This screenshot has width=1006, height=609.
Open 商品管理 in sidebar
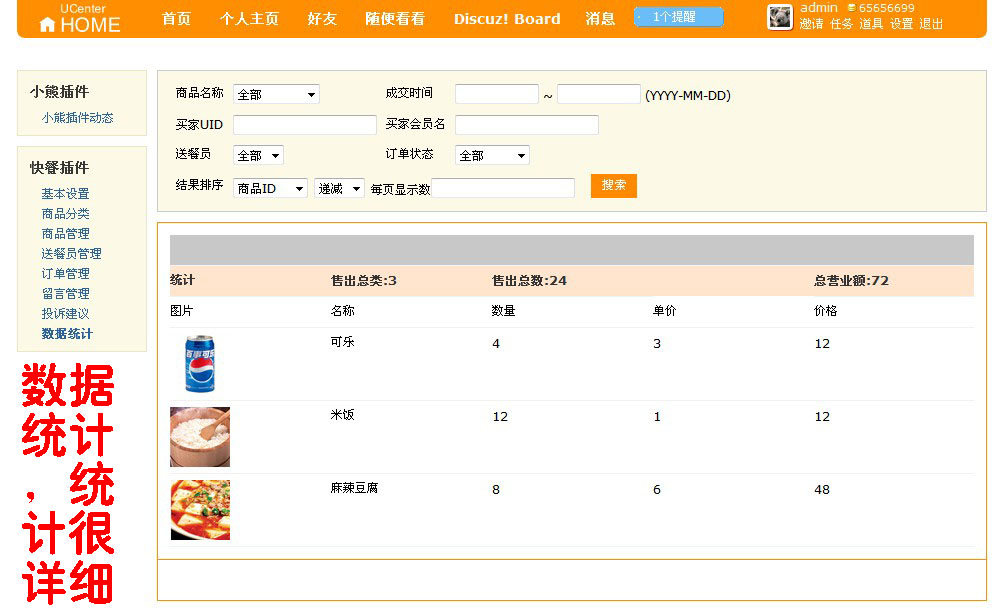[65, 234]
